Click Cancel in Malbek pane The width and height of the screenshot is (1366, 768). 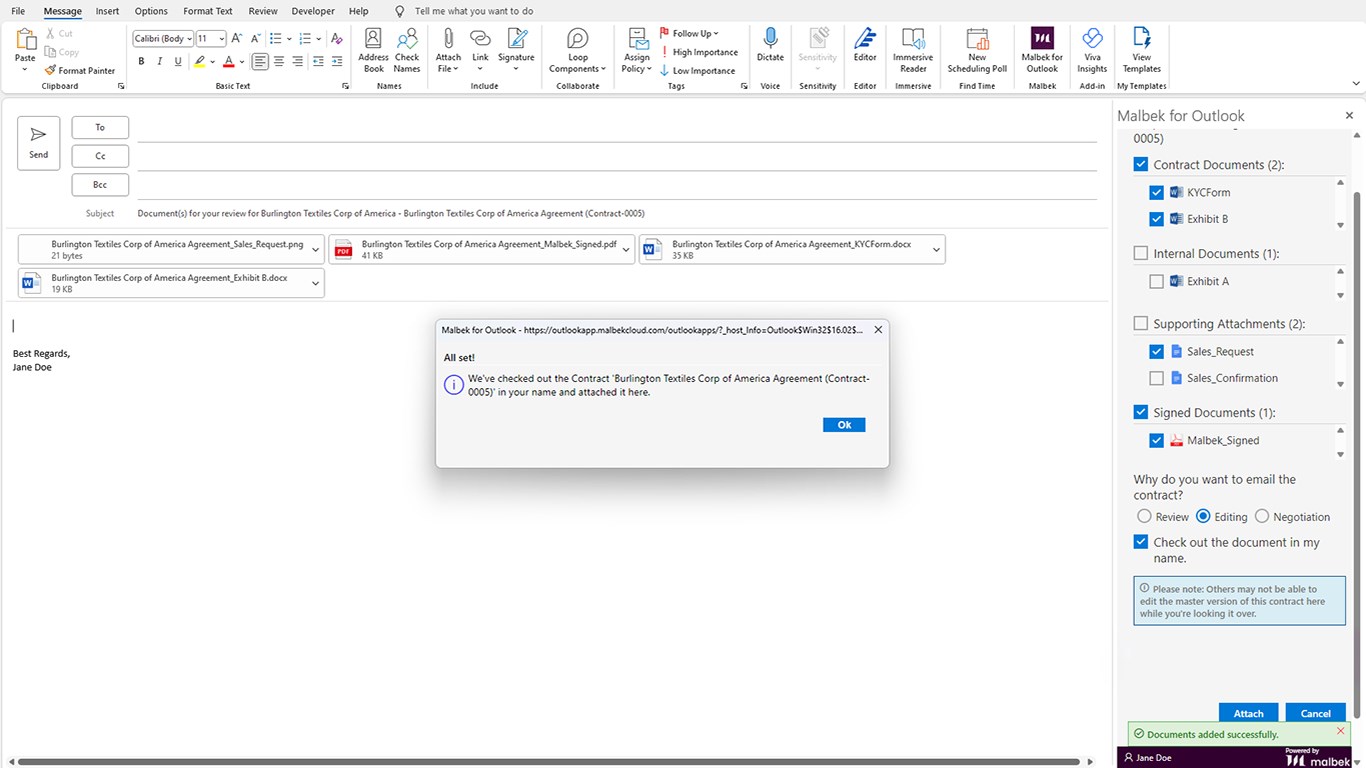[x=1315, y=713]
